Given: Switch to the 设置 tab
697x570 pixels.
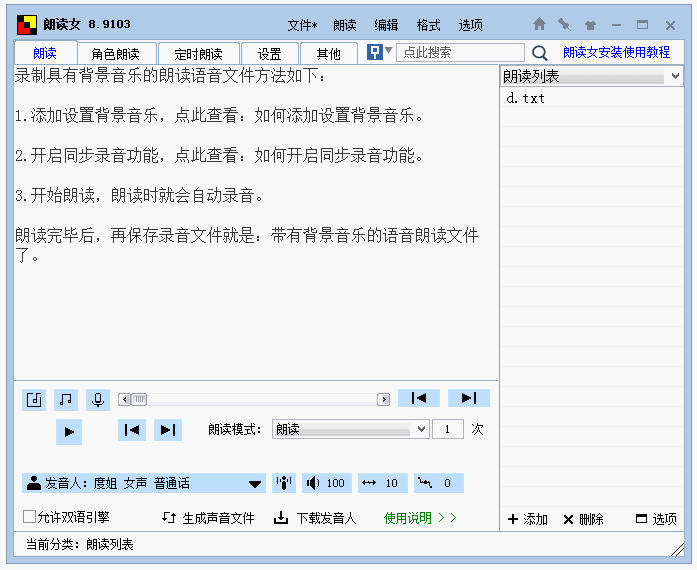Looking at the screenshot, I should (x=270, y=54).
